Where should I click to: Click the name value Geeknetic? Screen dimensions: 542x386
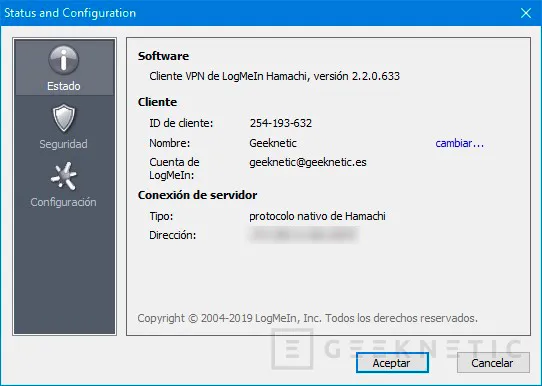[273, 143]
